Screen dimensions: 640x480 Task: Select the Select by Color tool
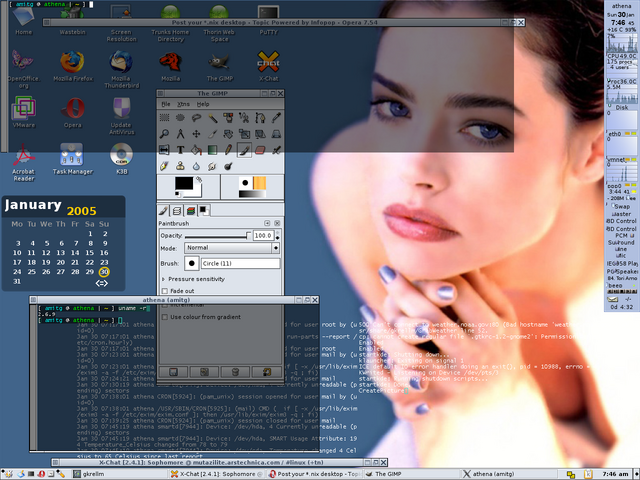[228, 118]
